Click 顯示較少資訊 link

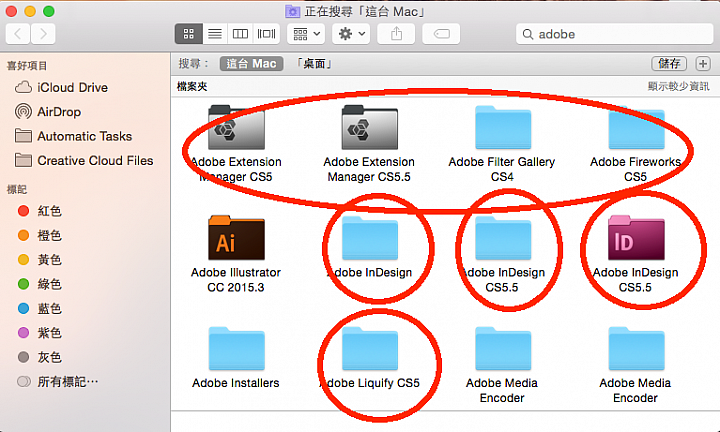[x=679, y=86]
